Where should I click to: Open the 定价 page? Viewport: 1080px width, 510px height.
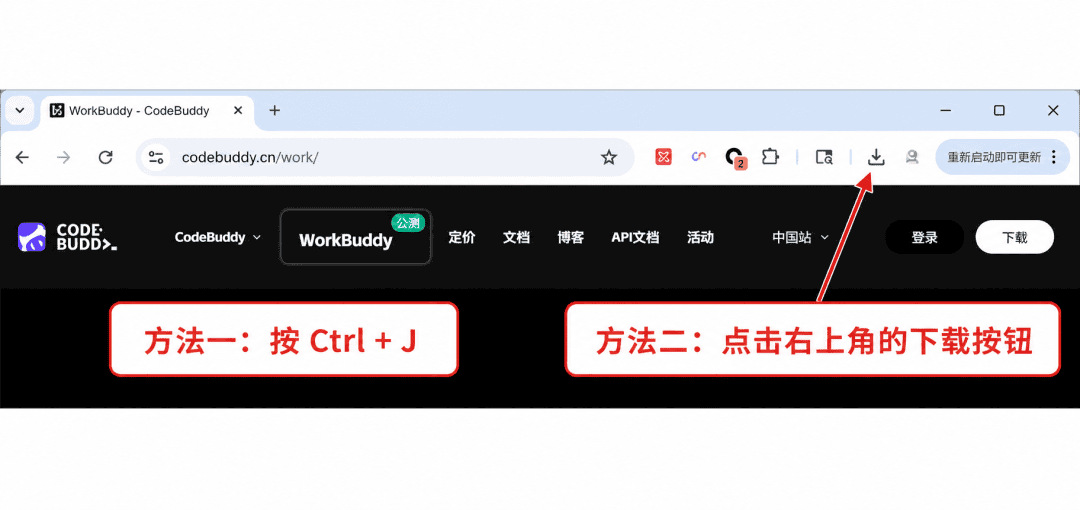pyautogui.click(x=461, y=237)
